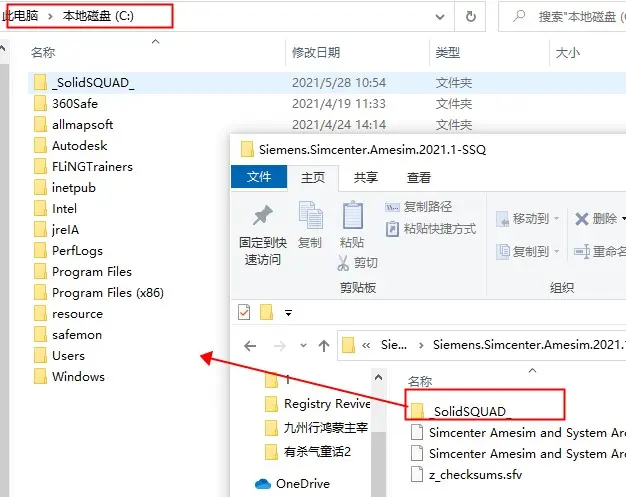Screen dimensions: 626x497
Task: Select the Windows folder icon
Action: pos(40,377)
